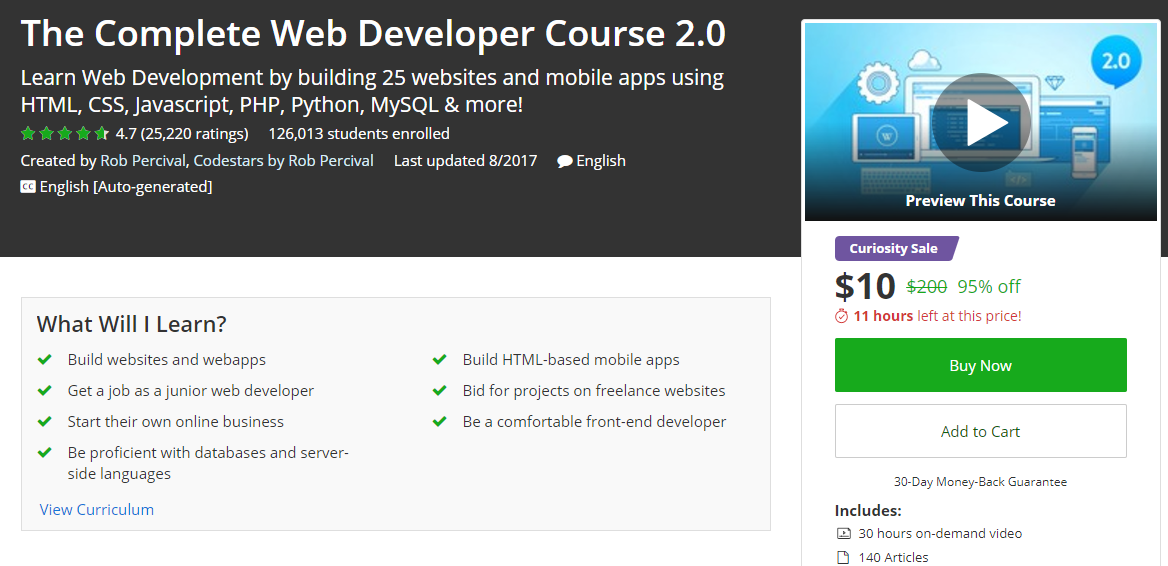
Task: Click the Bid for projects on freelance websites text
Action: tap(594, 390)
